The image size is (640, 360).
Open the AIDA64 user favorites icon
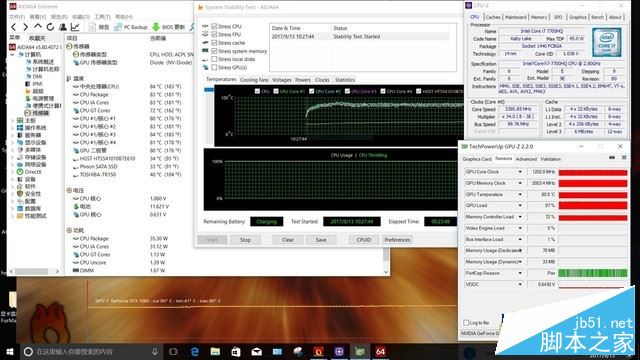tap(63, 27)
